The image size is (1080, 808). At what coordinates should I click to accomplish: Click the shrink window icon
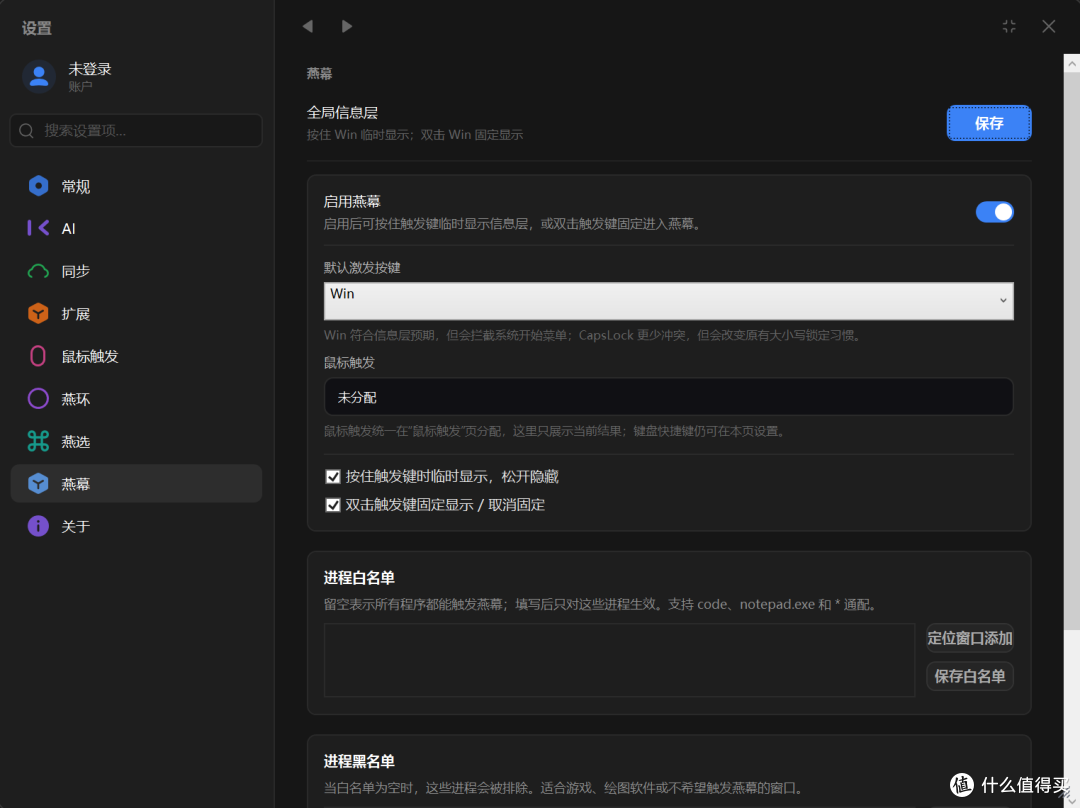pyautogui.click(x=1009, y=26)
